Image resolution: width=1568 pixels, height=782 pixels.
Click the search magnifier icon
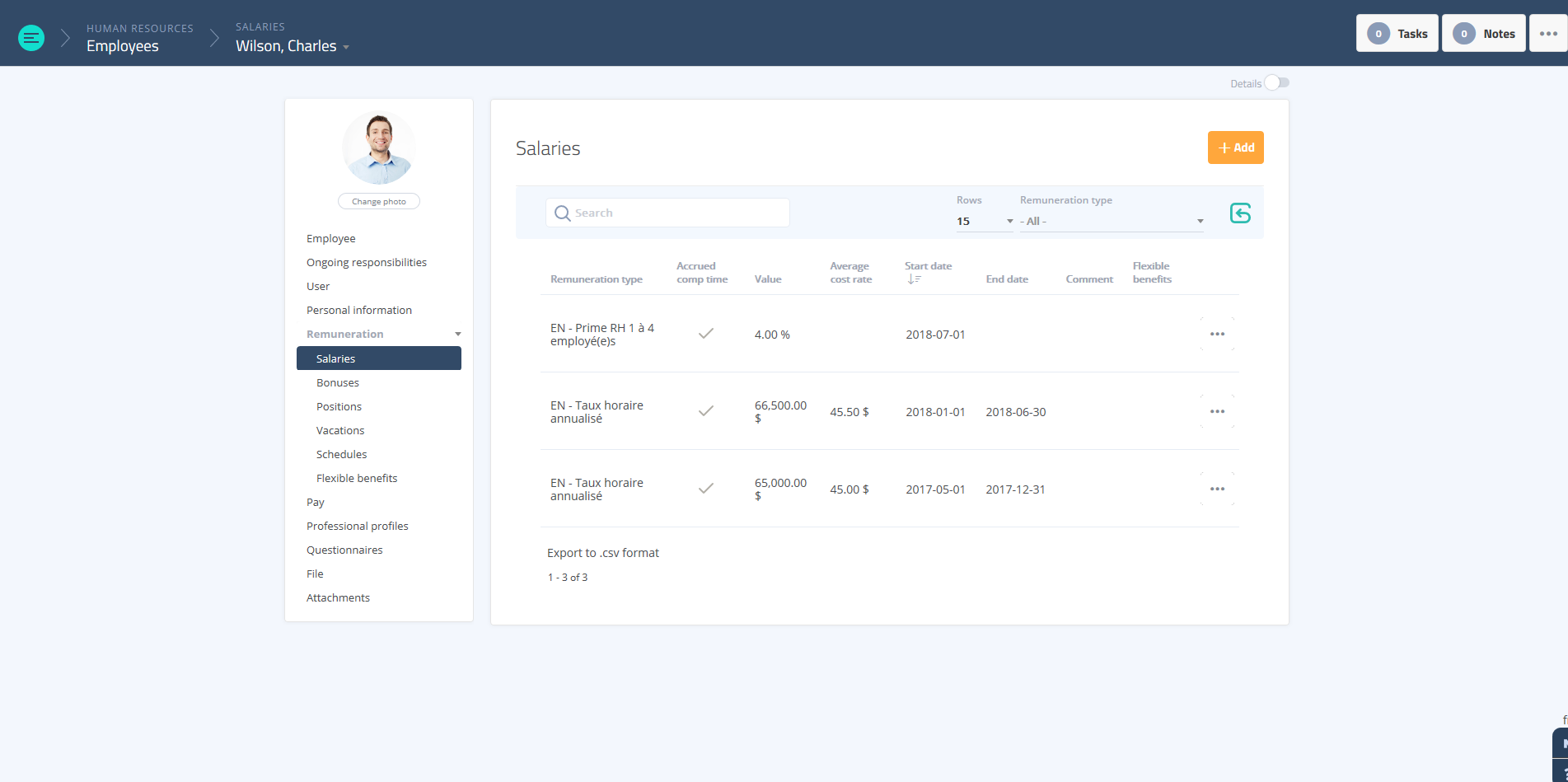[563, 213]
